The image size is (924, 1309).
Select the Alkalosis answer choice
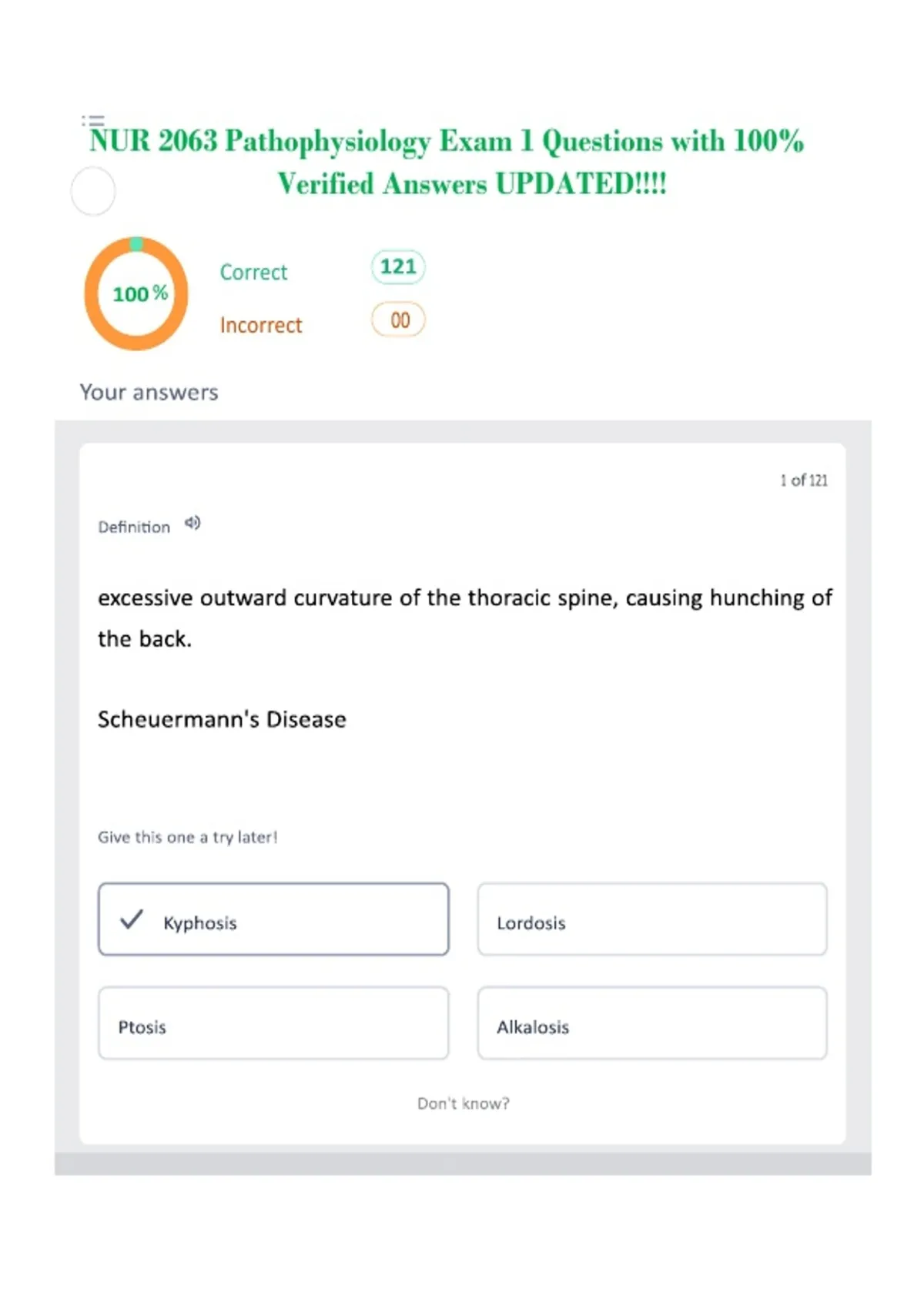coord(652,1023)
